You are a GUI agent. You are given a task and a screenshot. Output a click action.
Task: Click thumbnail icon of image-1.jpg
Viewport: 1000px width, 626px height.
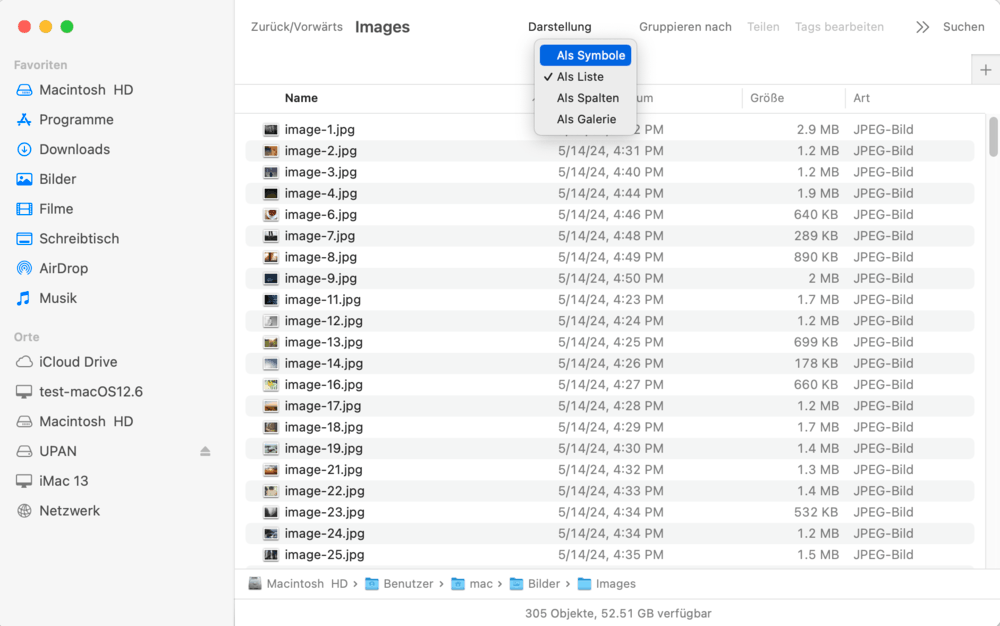tap(271, 129)
